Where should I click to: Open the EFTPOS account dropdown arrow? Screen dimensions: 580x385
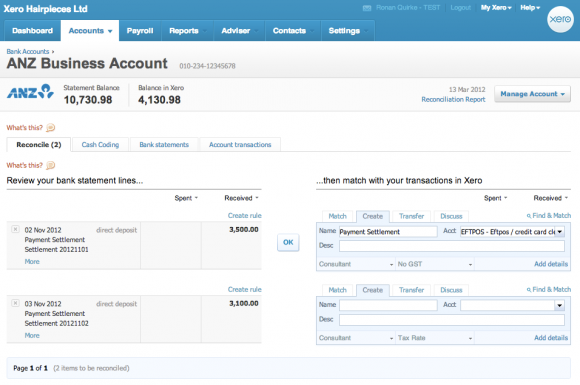(560, 232)
